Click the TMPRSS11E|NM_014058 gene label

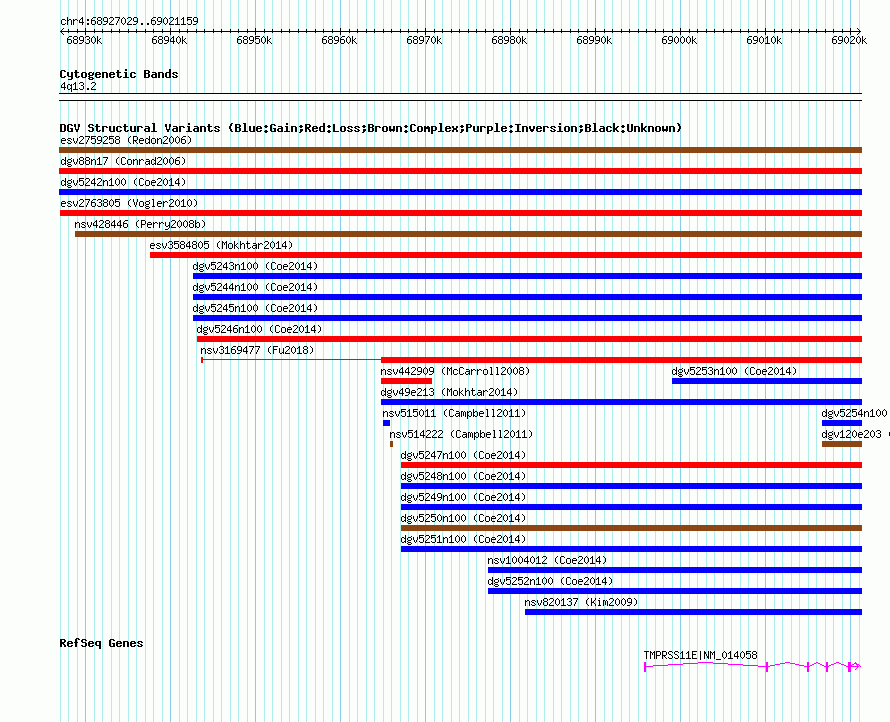(700, 655)
